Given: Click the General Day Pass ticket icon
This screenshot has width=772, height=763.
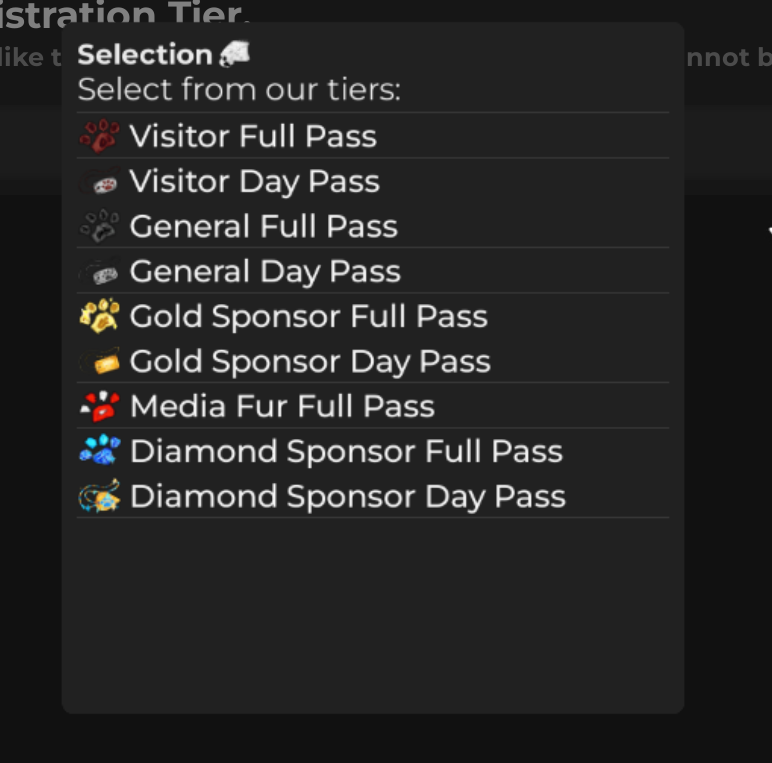Looking at the screenshot, I should [99, 272].
